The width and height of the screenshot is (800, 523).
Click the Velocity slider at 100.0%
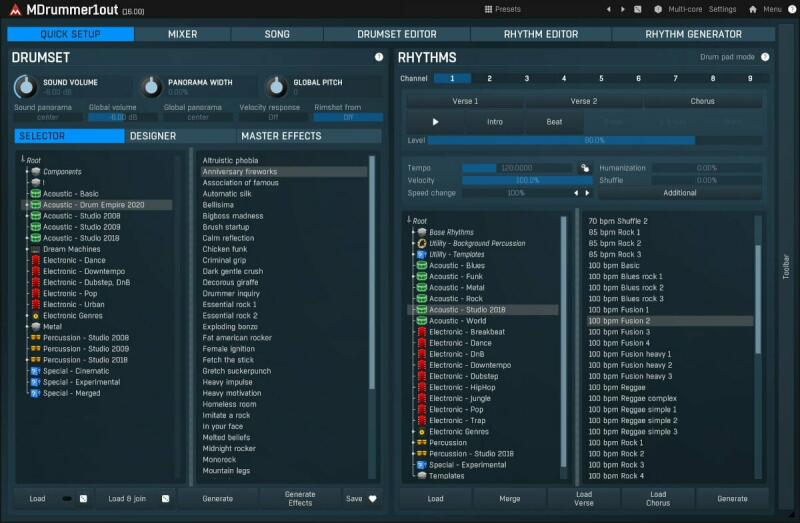[x=527, y=181]
